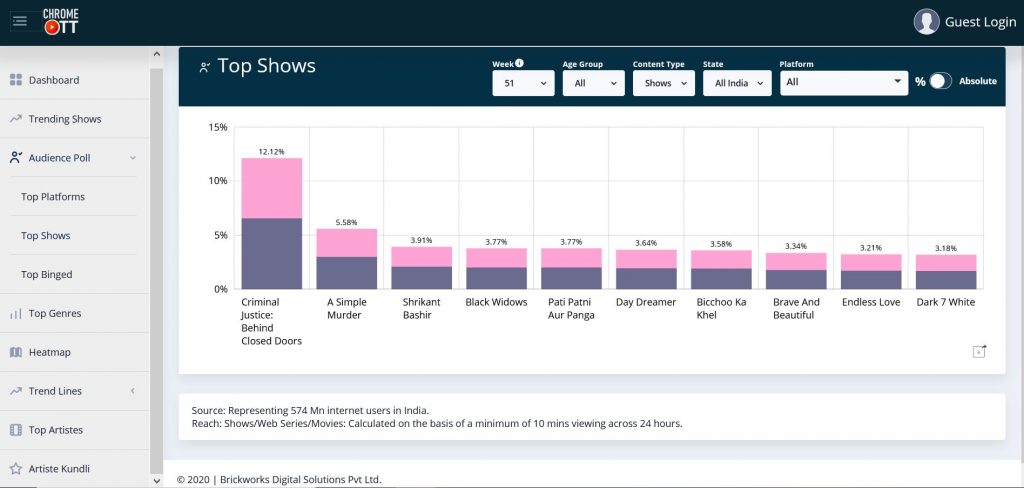Click the chart export icon
The image size is (1024, 488).
point(979,351)
